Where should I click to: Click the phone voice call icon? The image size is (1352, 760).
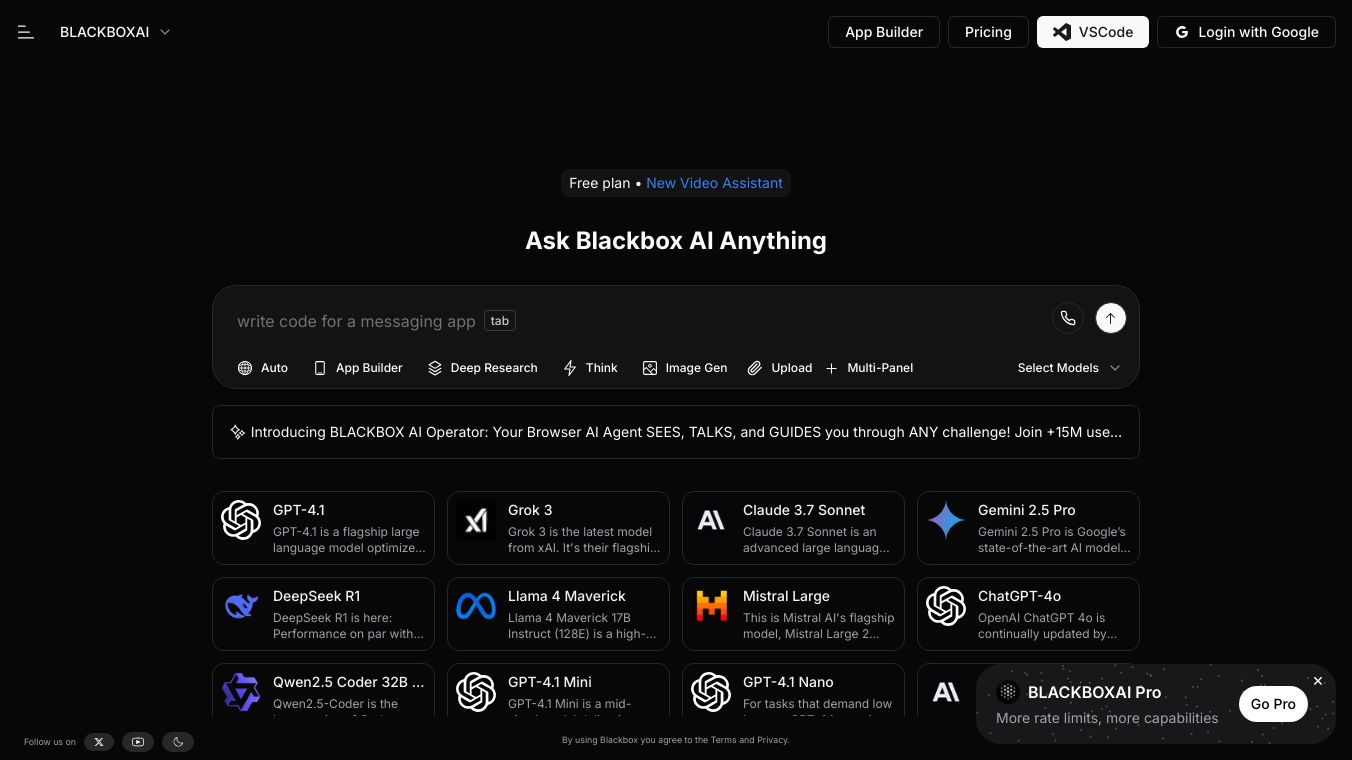click(x=1068, y=318)
